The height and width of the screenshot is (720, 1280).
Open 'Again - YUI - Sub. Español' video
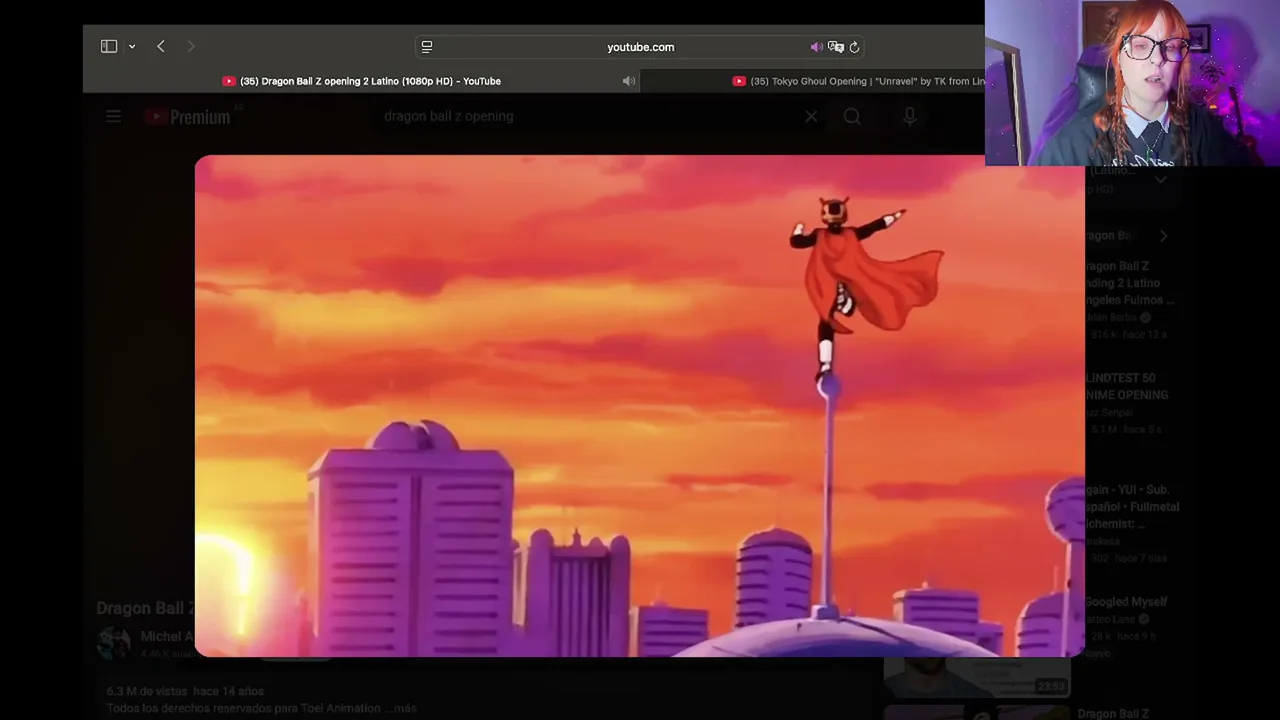coord(1132,507)
